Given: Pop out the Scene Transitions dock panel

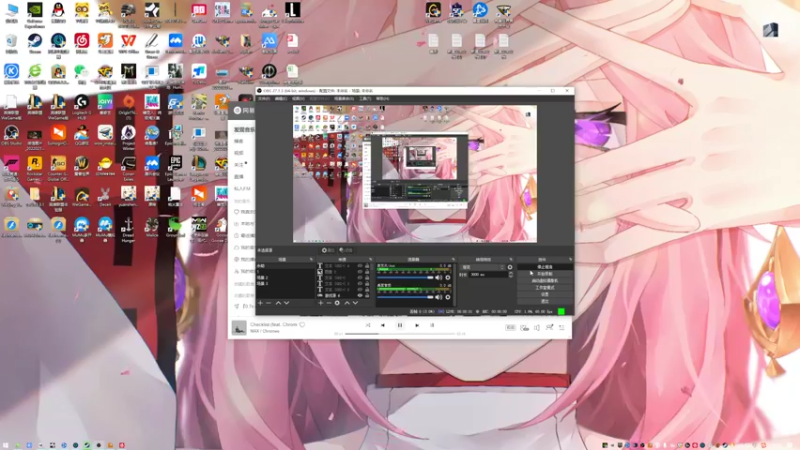Looking at the screenshot, I should coord(511,259).
